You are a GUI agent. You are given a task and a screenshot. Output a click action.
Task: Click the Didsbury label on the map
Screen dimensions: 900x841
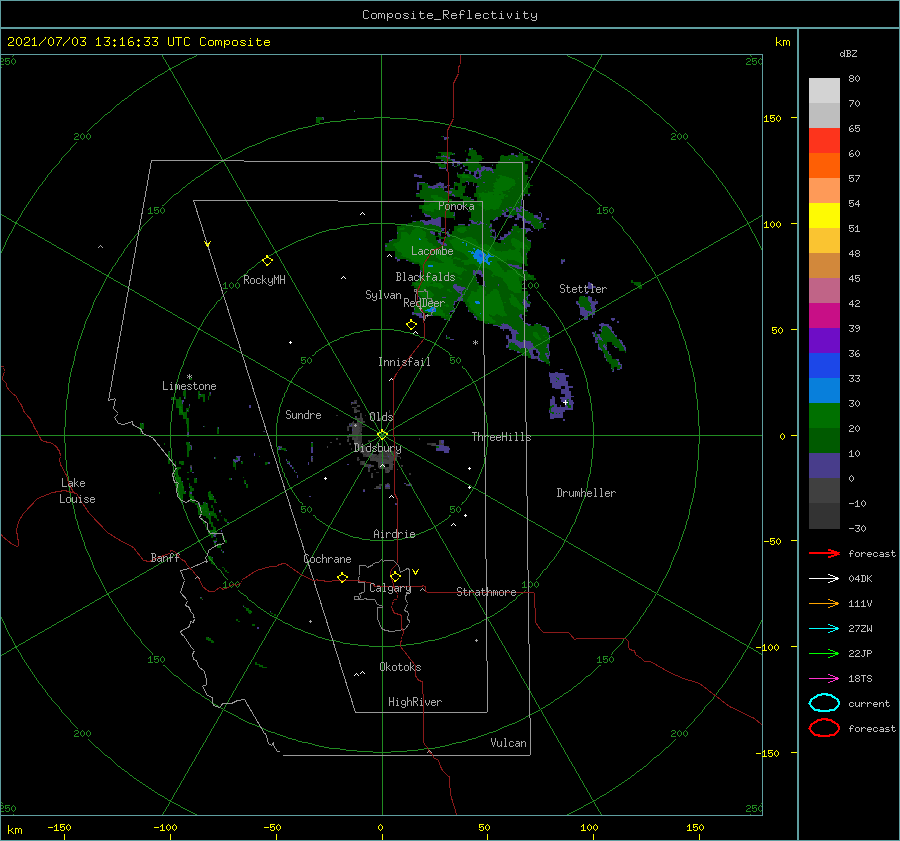pyautogui.click(x=377, y=448)
